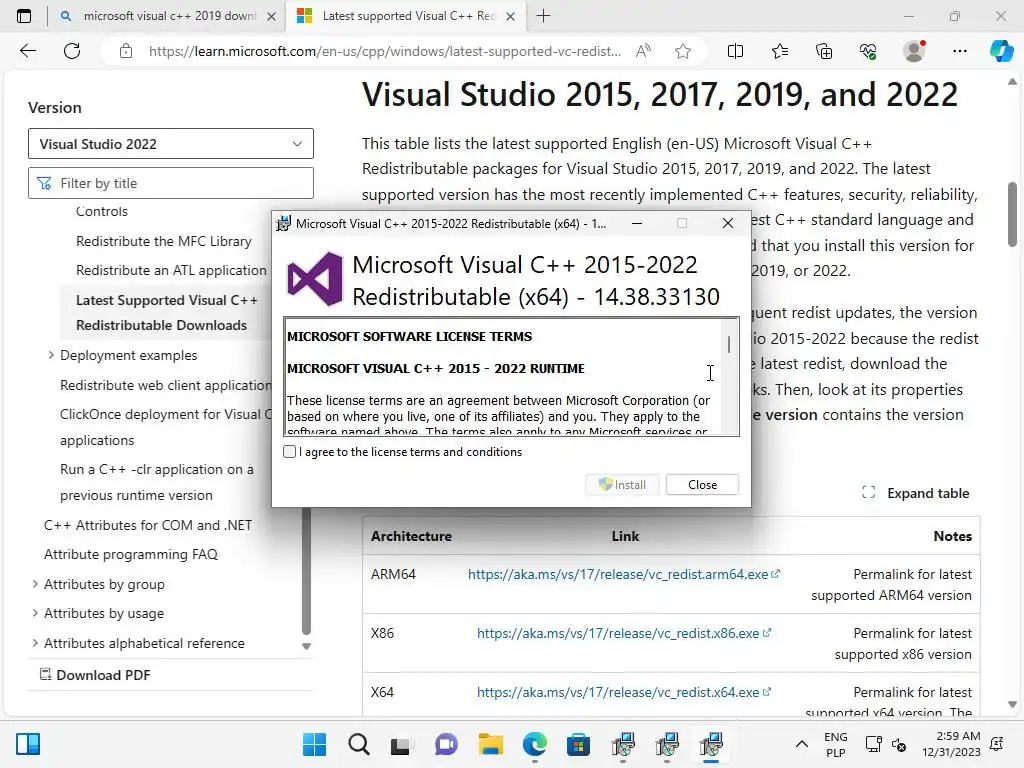Show hidden icons via tray chevron
The height and width of the screenshot is (768, 1024).
click(802, 744)
